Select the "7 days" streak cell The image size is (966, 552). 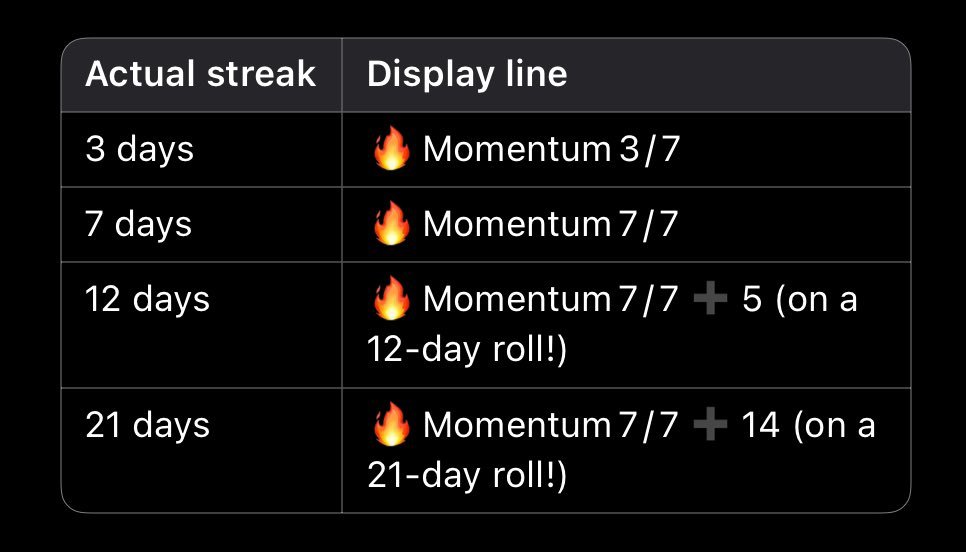pyautogui.click(x=139, y=224)
